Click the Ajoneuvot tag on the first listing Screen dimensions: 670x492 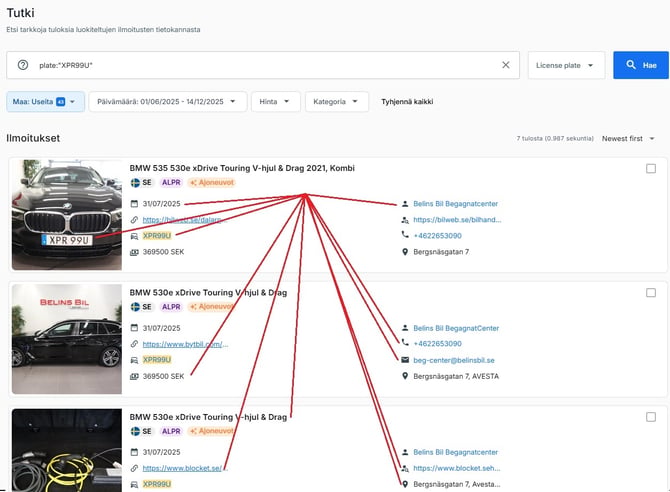[x=212, y=183]
